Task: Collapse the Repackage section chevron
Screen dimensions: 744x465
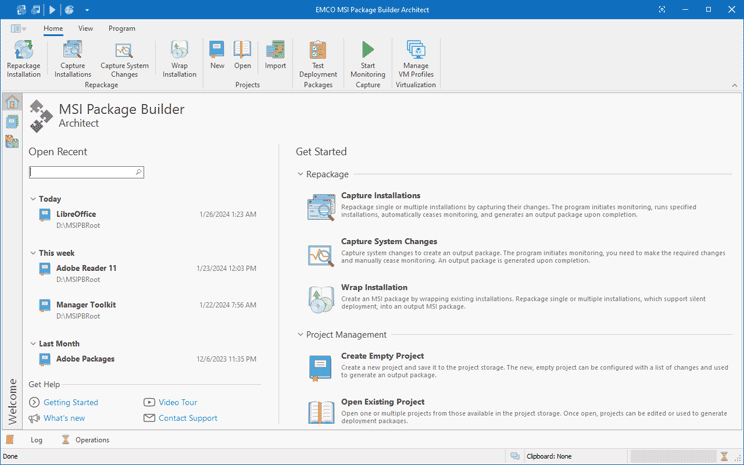Action: (300, 174)
